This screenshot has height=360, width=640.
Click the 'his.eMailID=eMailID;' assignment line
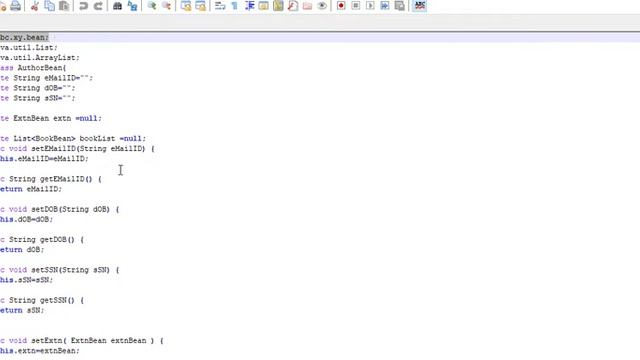(x=44, y=159)
